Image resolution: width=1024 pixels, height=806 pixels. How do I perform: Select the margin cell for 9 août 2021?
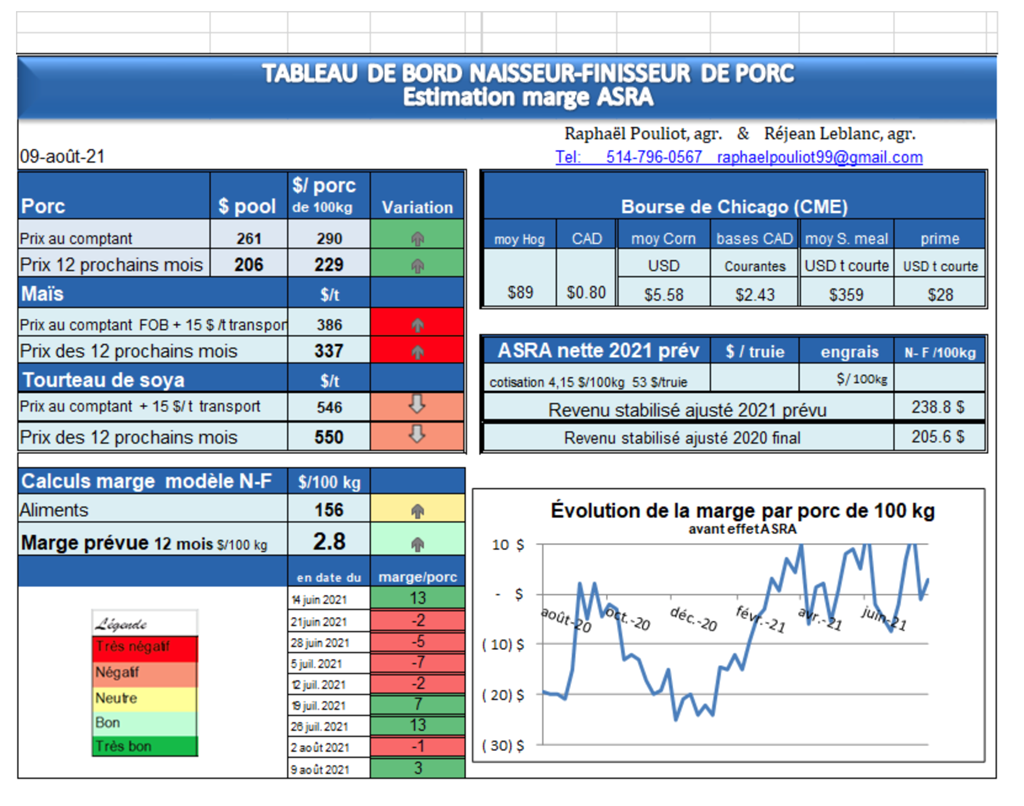(417, 769)
